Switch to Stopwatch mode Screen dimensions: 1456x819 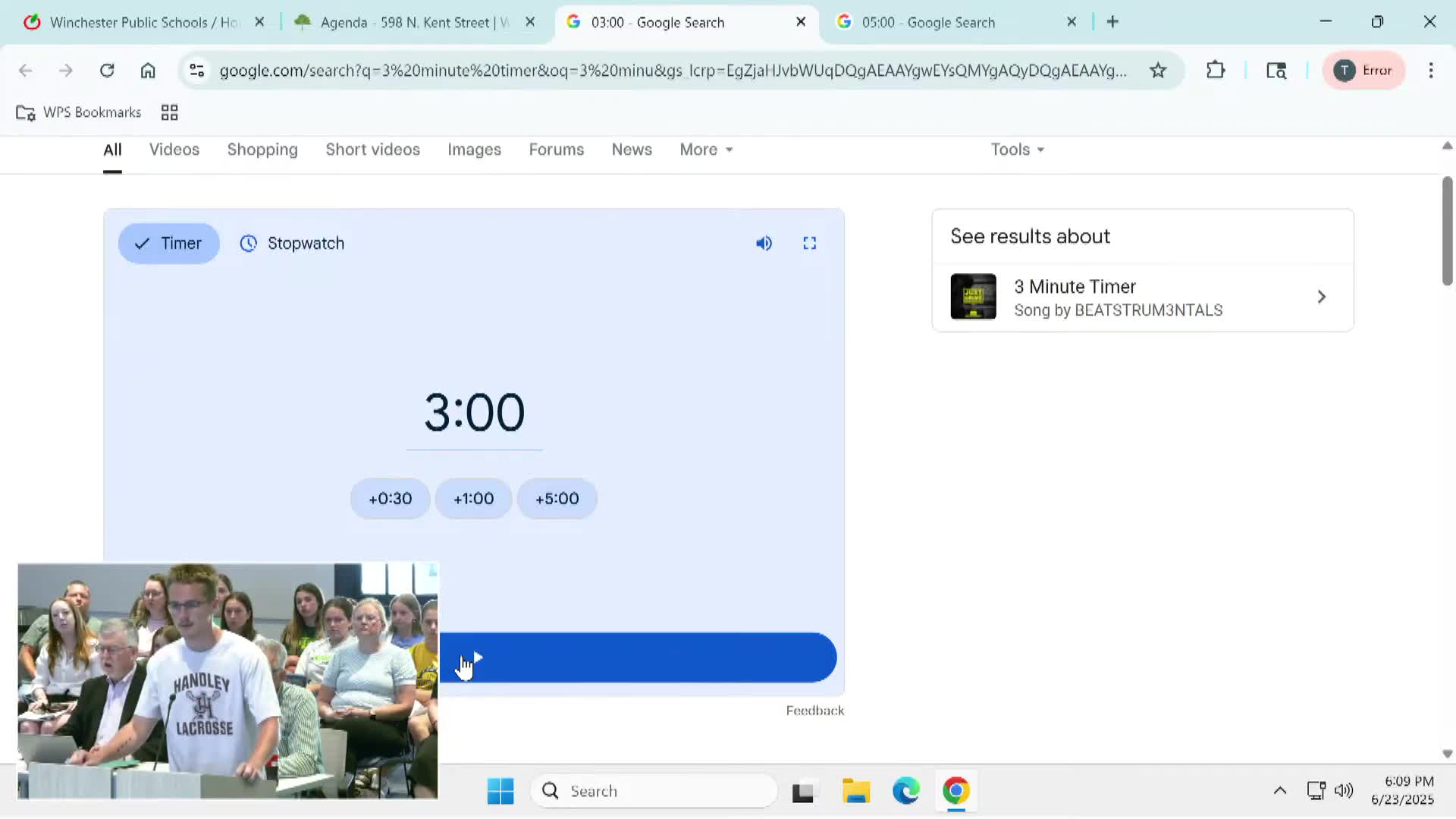(x=292, y=243)
